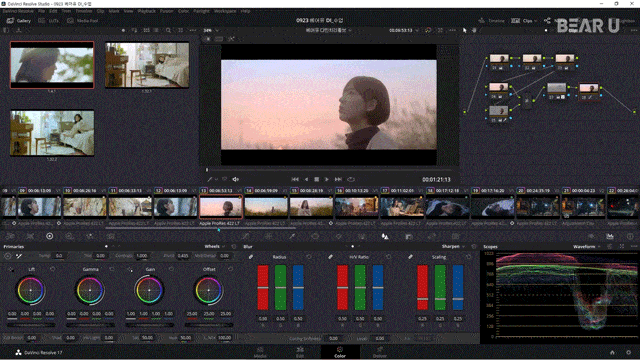Viewport: 640px width, 360px height.
Task: Reset the Offset color wheel
Action: pyautogui.click(x=231, y=269)
